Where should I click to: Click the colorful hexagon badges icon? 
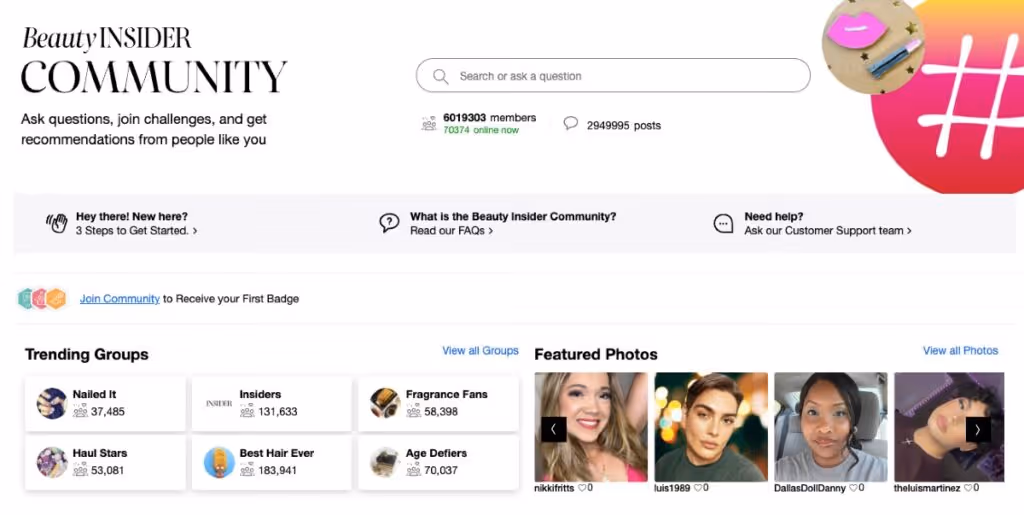click(x=42, y=298)
